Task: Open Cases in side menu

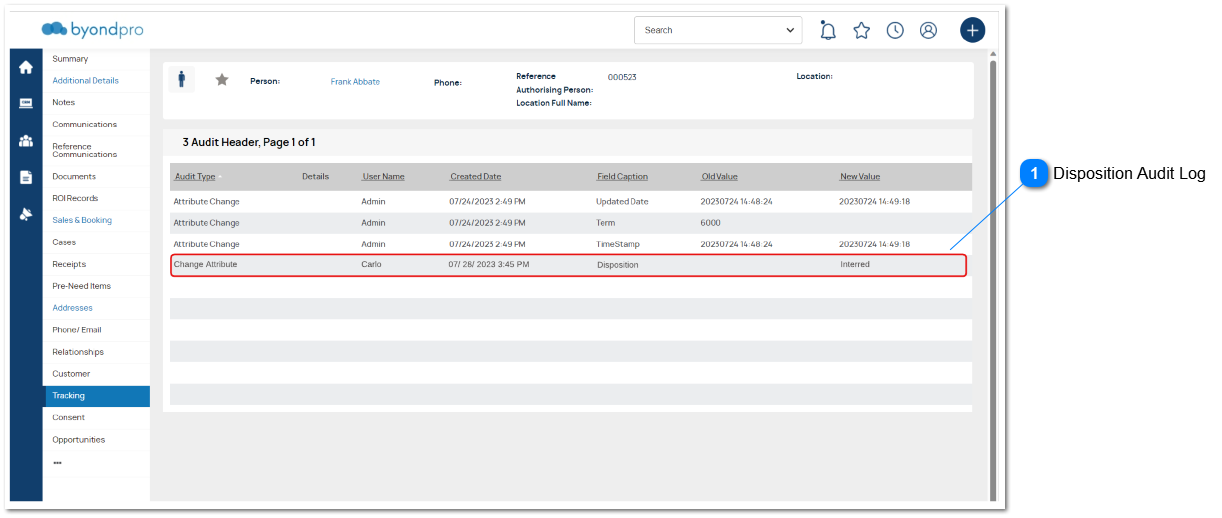Action: click(64, 242)
